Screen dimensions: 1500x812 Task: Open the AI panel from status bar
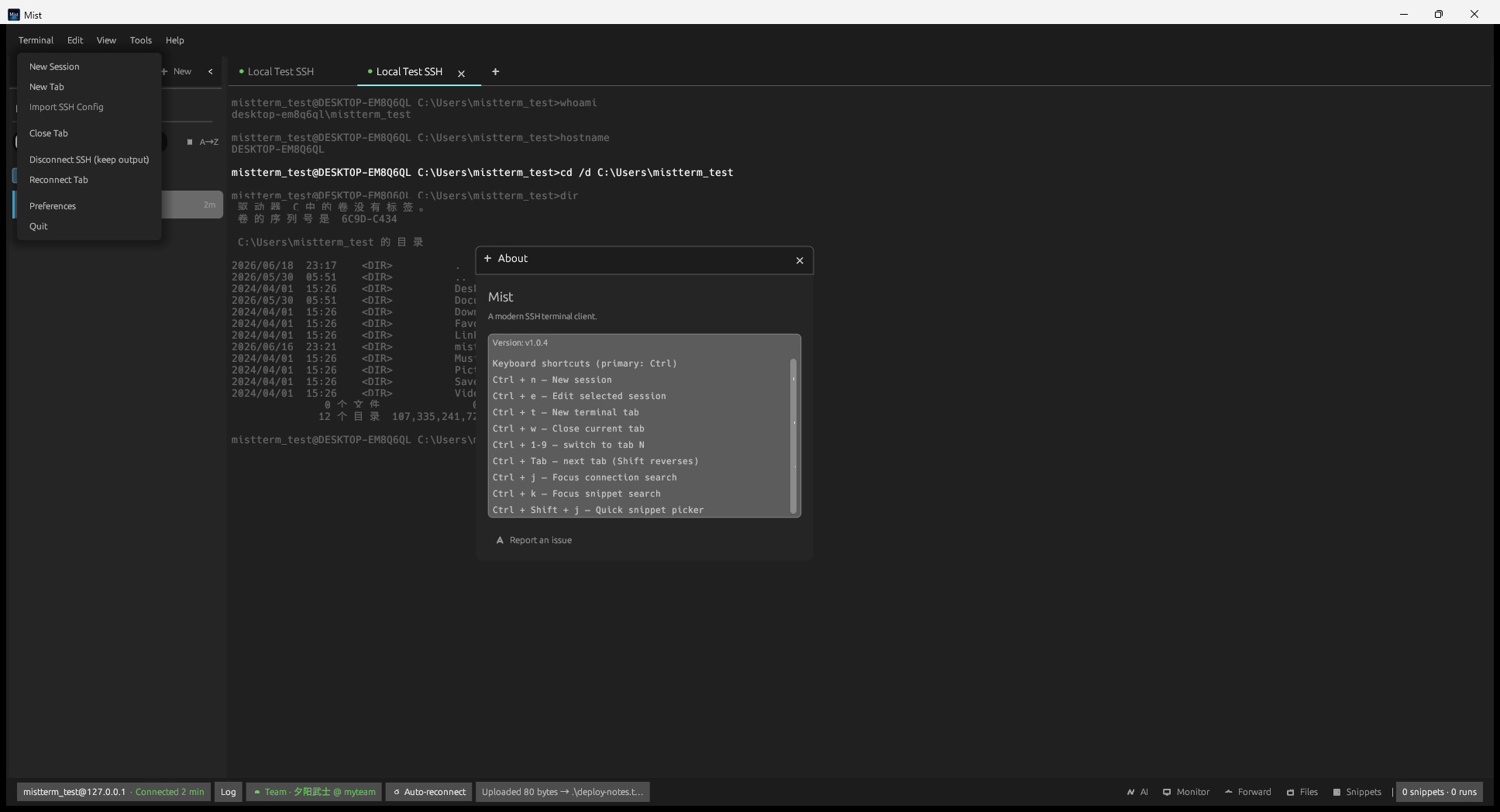1137,792
